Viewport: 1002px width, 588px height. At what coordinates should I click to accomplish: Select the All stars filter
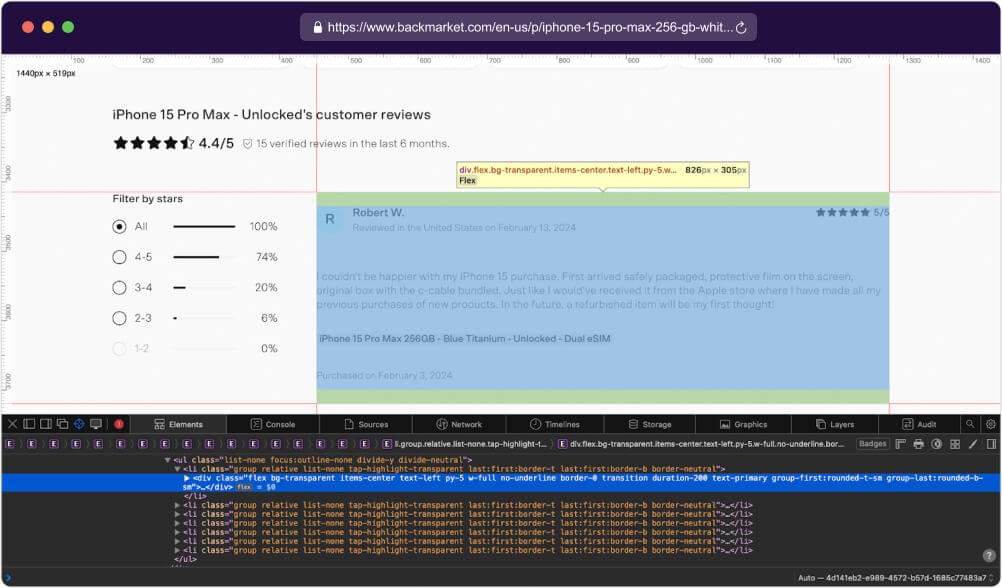(x=119, y=226)
